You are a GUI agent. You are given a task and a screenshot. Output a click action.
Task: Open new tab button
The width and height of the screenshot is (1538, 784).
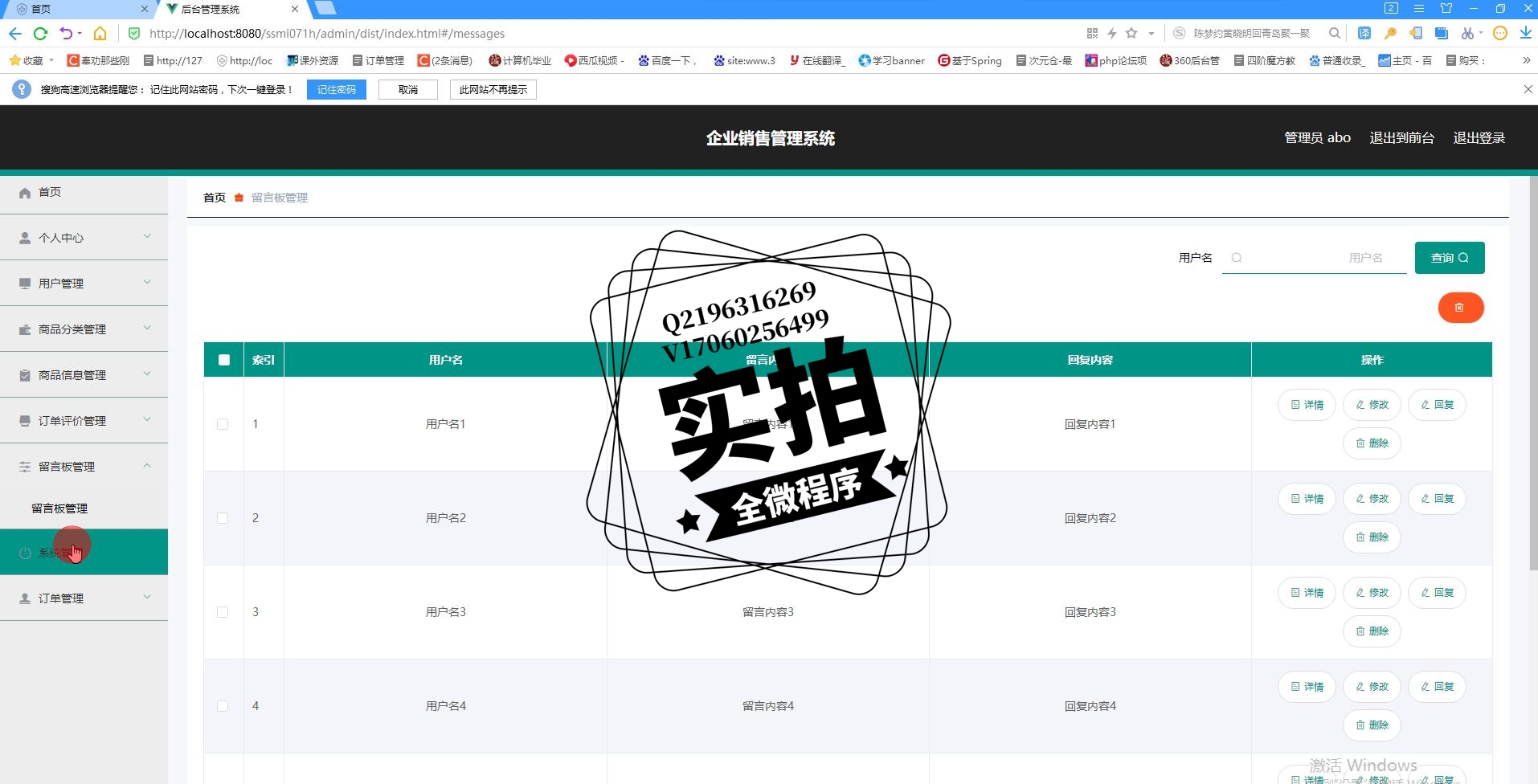coord(325,8)
